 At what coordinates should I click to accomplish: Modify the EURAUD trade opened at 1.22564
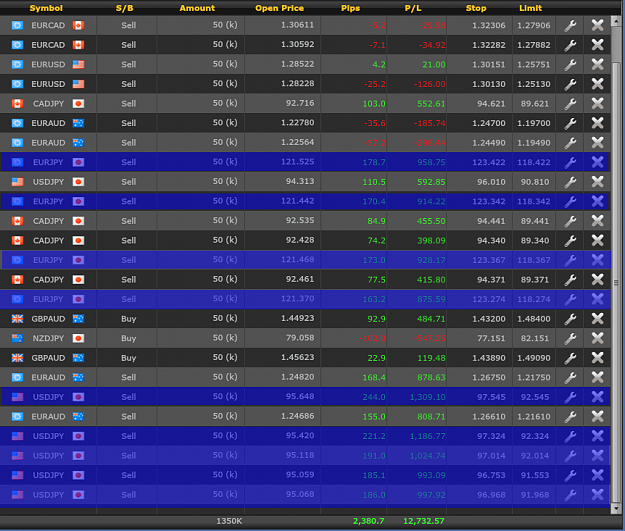(x=570, y=143)
